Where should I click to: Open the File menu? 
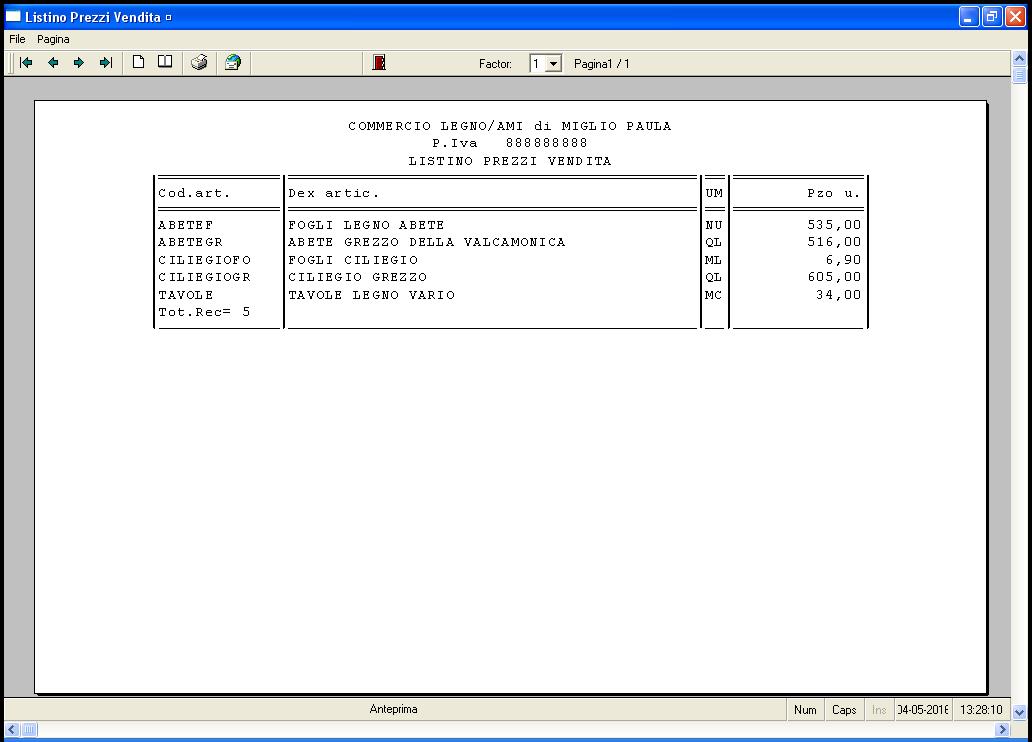17,40
